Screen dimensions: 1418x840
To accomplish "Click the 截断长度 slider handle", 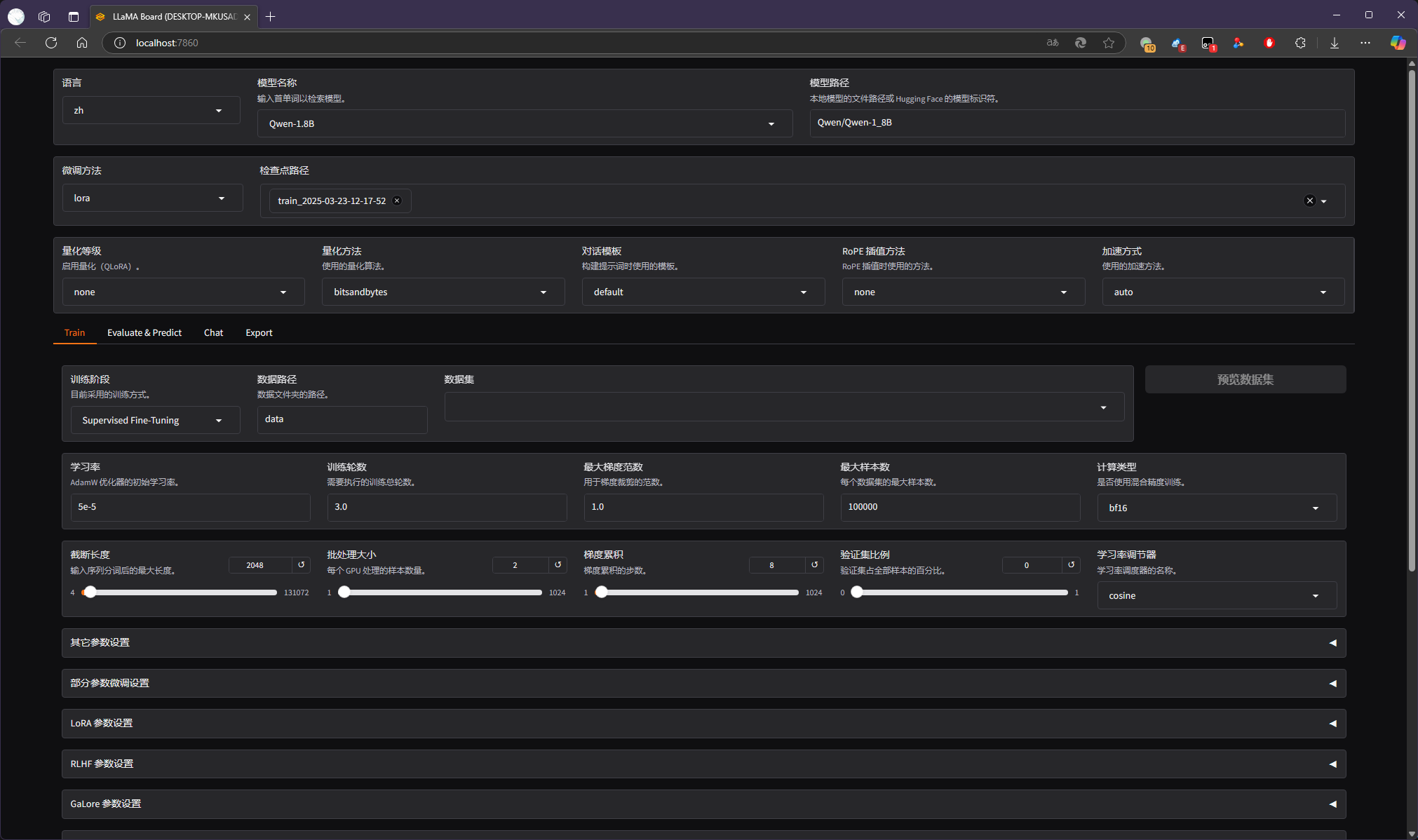I will point(90,592).
